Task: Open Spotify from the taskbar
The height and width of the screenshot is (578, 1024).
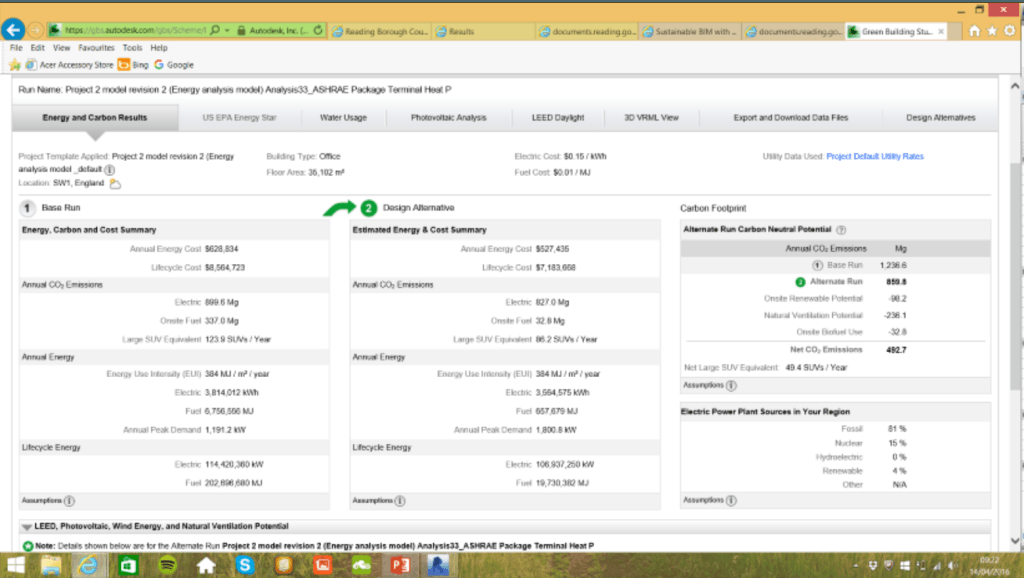Action: (x=167, y=565)
